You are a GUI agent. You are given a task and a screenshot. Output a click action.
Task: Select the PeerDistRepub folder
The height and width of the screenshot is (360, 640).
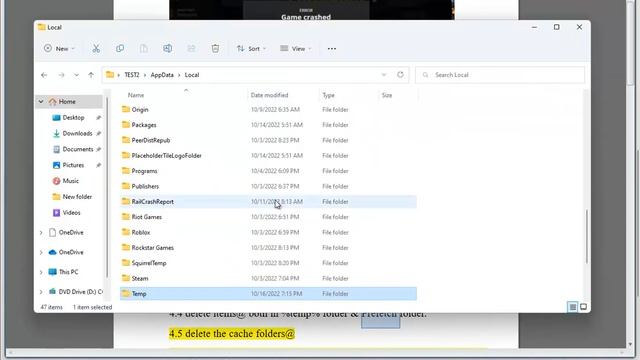(x=268, y=140)
